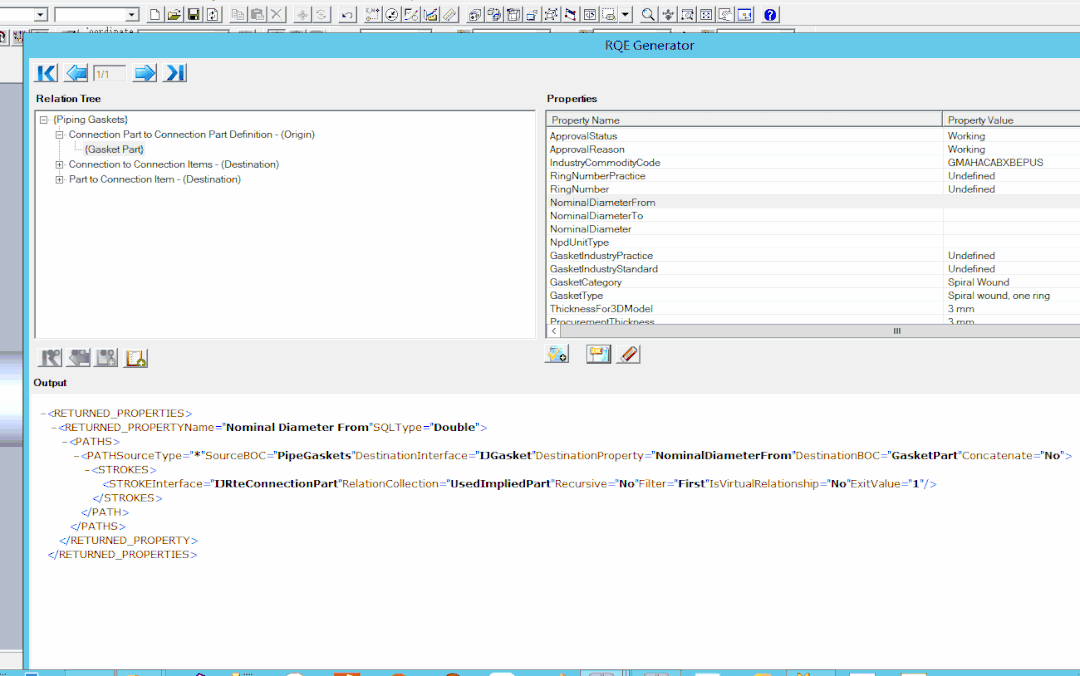
Task: Collapse the PATHS XML node
Action: coord(65,442)
